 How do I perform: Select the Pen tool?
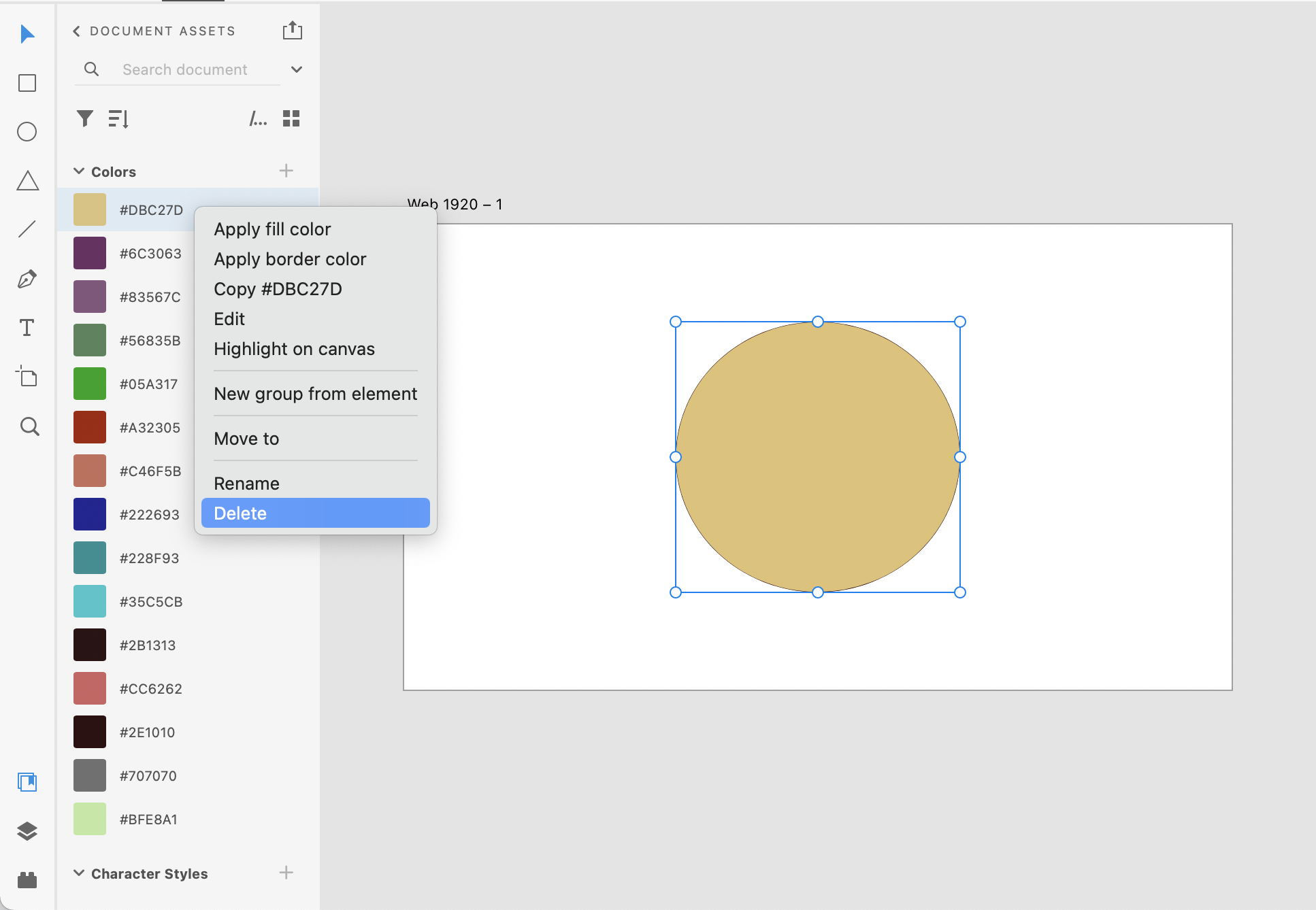(27, 279)
